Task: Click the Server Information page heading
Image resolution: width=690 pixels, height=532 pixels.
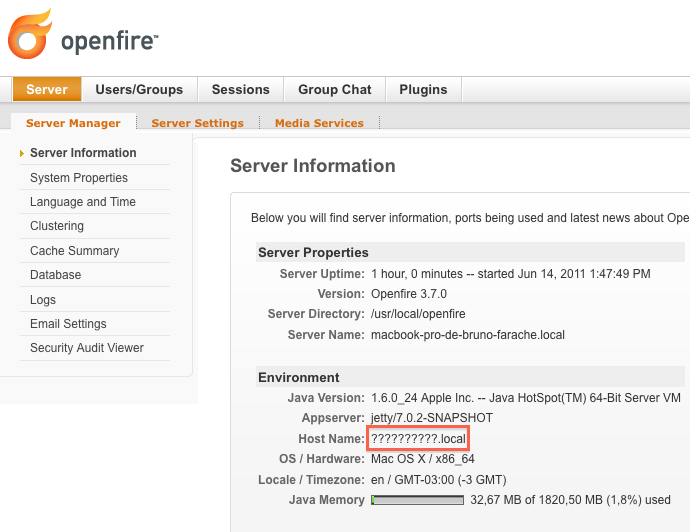Action: coord(313,166)
